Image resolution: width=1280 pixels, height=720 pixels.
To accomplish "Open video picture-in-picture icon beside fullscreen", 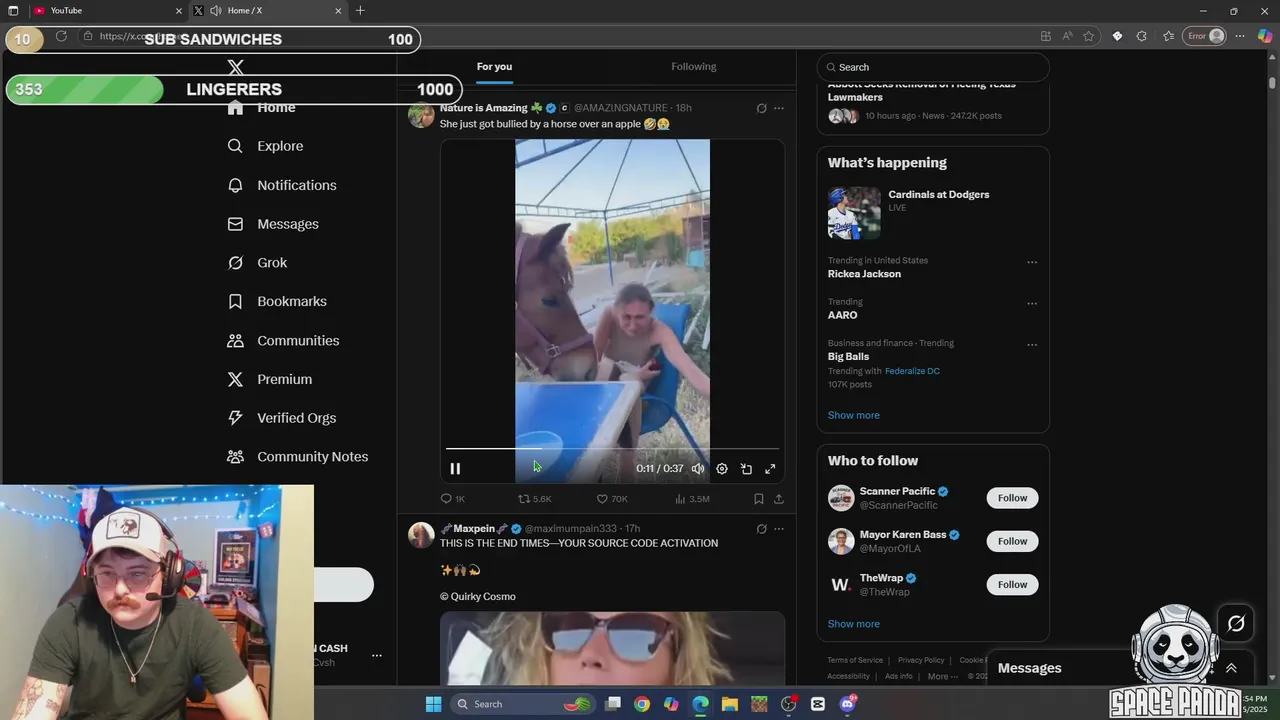I will pyautogui.click(x=746, y=468).
